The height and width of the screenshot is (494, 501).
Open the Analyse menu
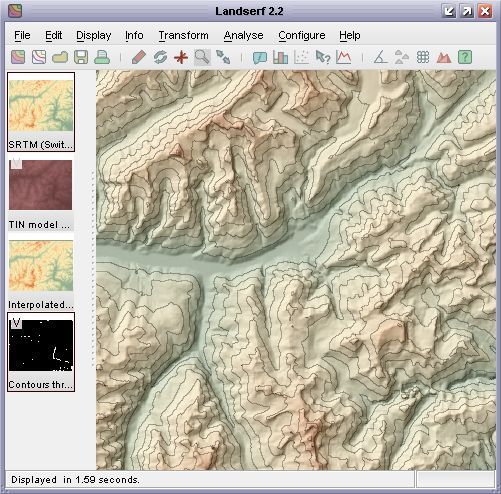(243, 35)
